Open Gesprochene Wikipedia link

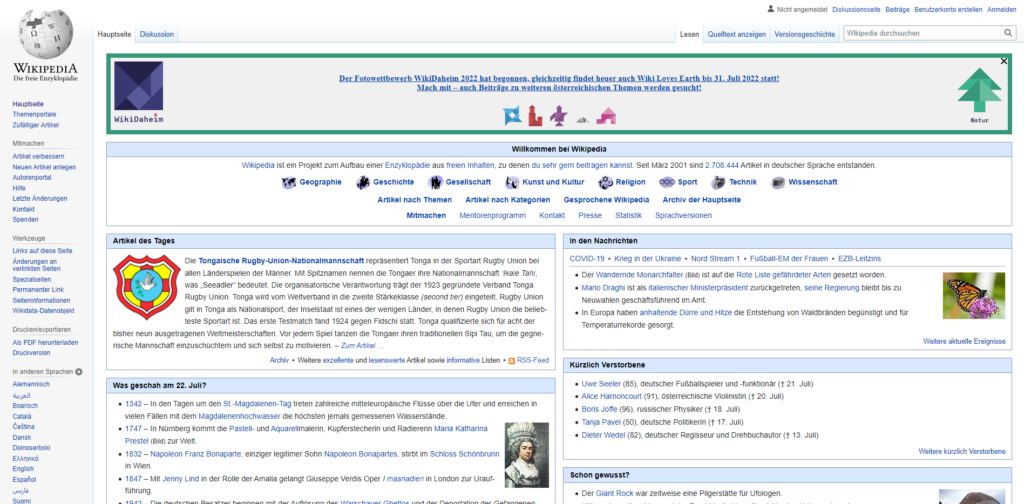606,200
